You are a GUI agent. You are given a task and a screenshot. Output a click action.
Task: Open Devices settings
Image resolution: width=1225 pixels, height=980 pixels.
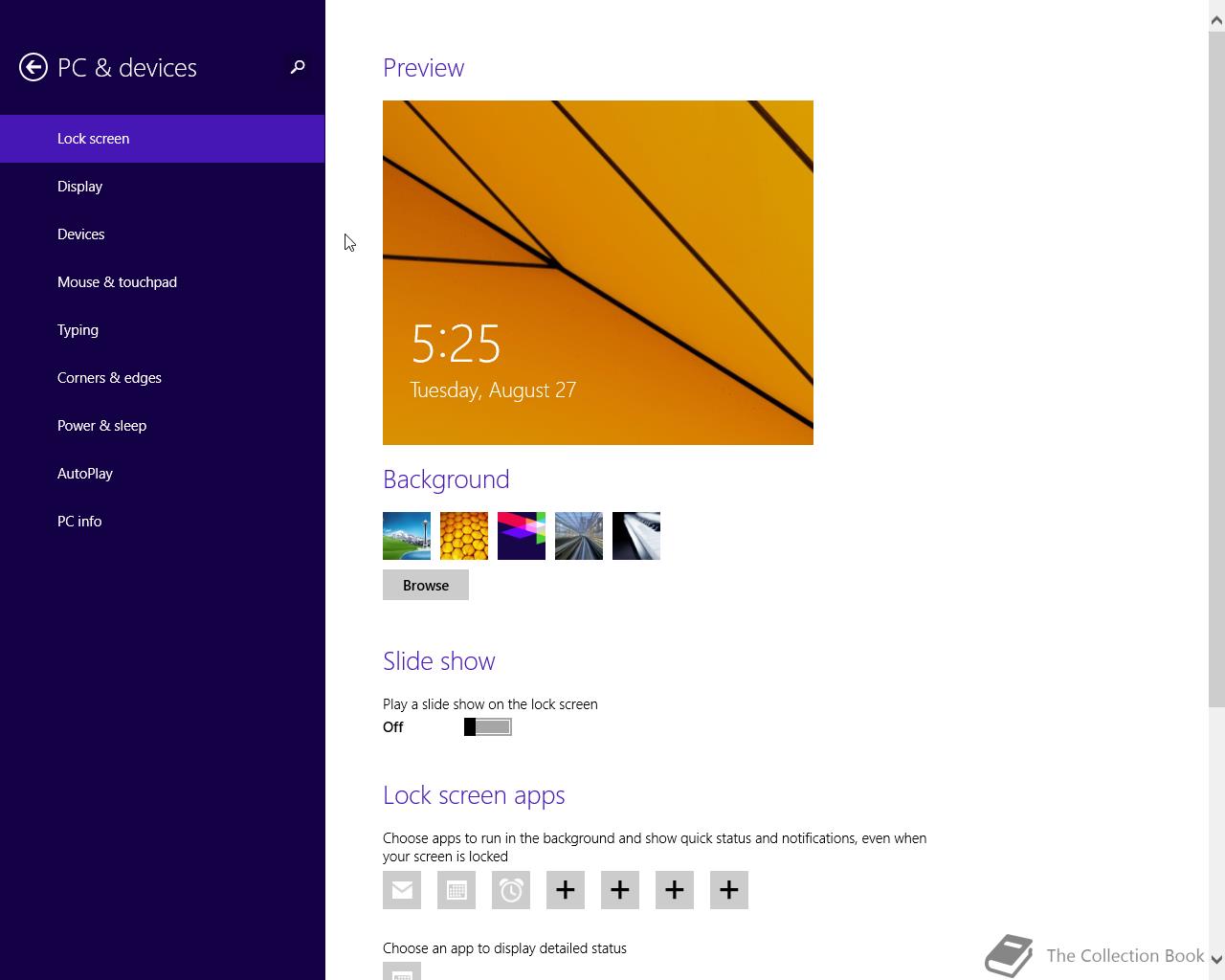pos(163,234)
